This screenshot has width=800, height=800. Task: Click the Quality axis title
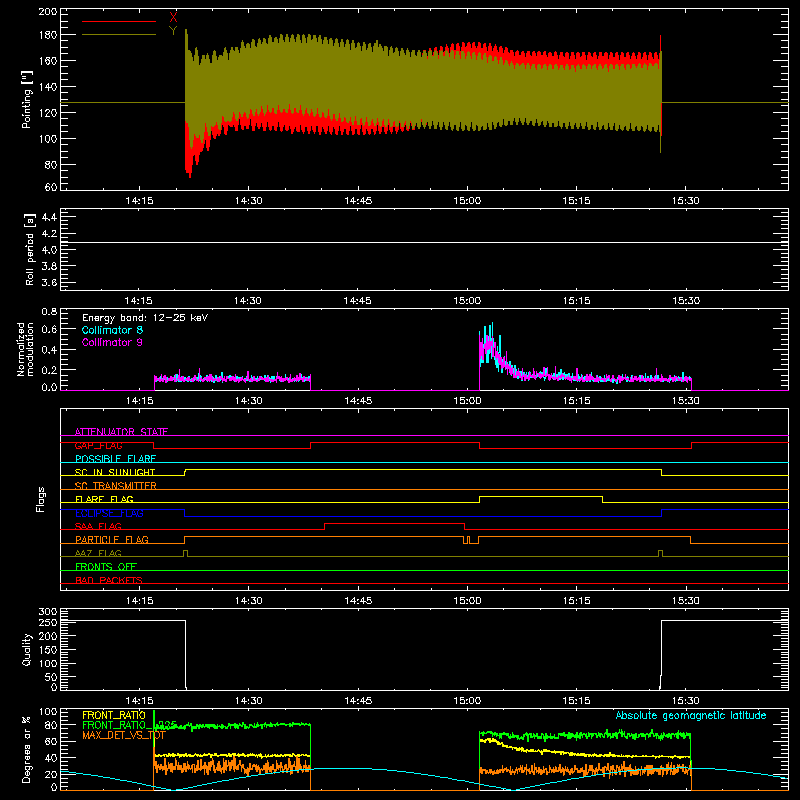tap(27, 649)
